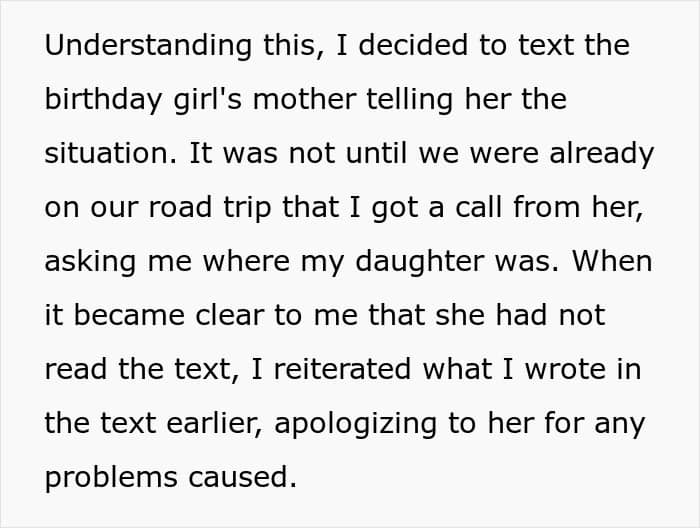Click the word "decided" in first line
This screenshot has width=700, height=528.
coord(413,45)
